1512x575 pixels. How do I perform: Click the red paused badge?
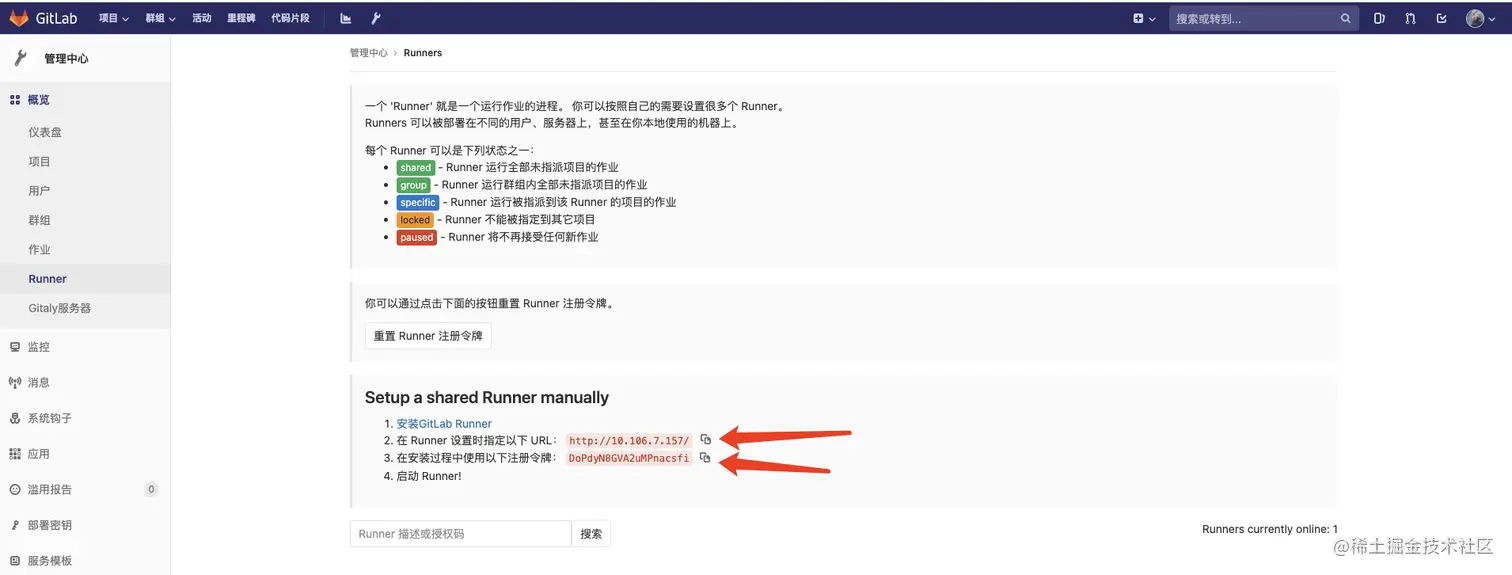[417, 237]
